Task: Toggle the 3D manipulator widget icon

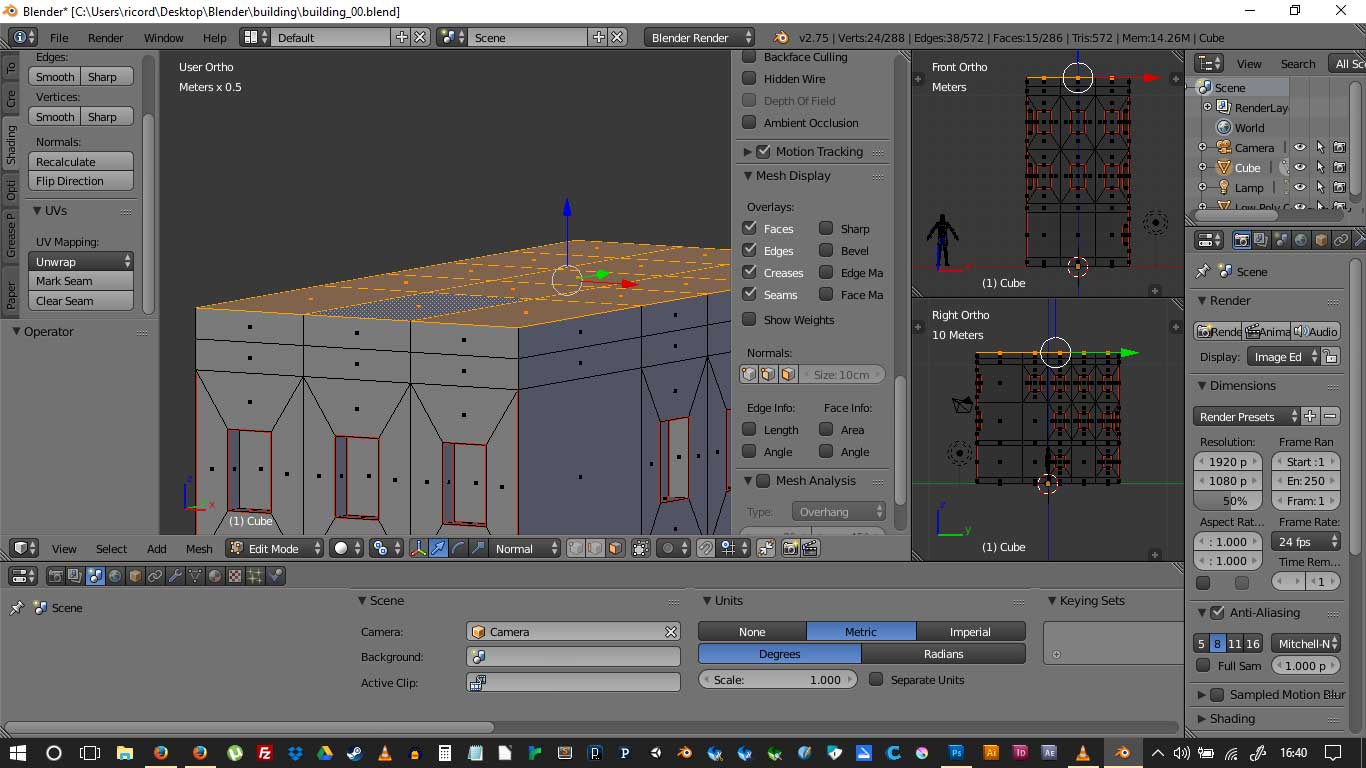Action: coord(419,548)
